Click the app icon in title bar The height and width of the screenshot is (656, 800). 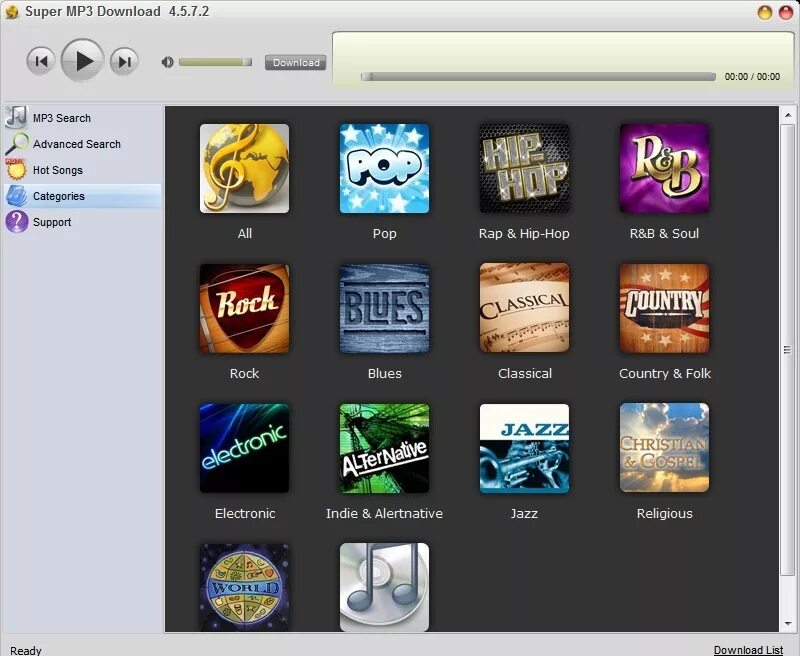11,11
